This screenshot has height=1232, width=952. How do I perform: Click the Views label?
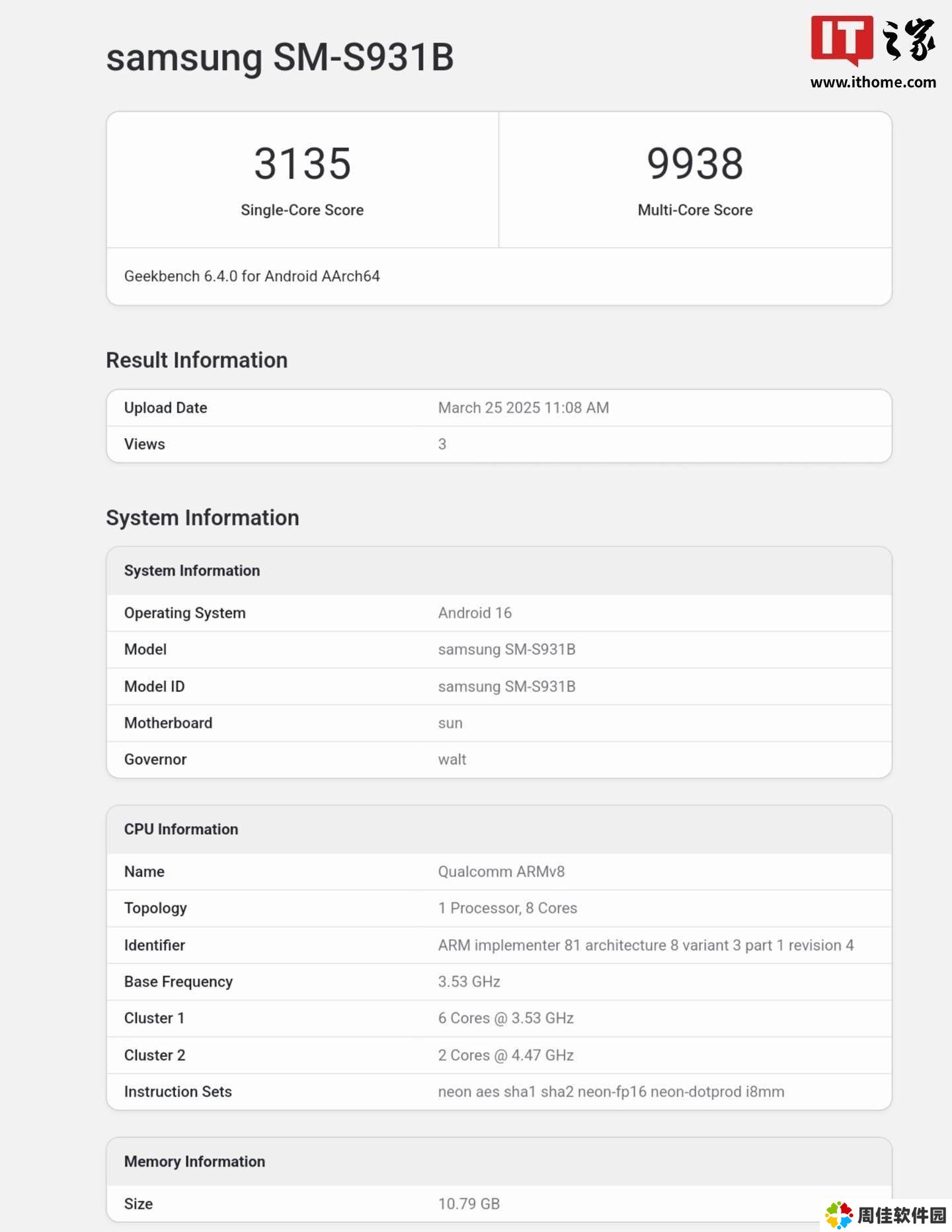pos(145,444)
